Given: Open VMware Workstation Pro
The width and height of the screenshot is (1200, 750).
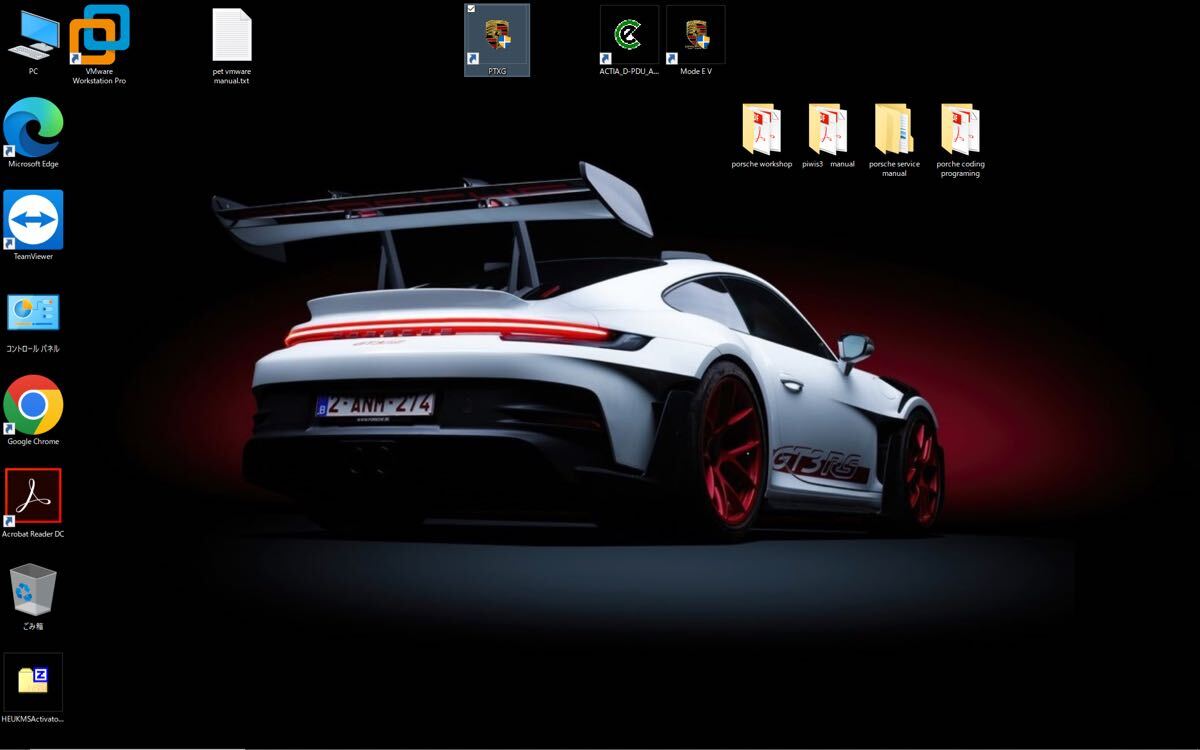Looking at the screenshot, I should point(99,38).
